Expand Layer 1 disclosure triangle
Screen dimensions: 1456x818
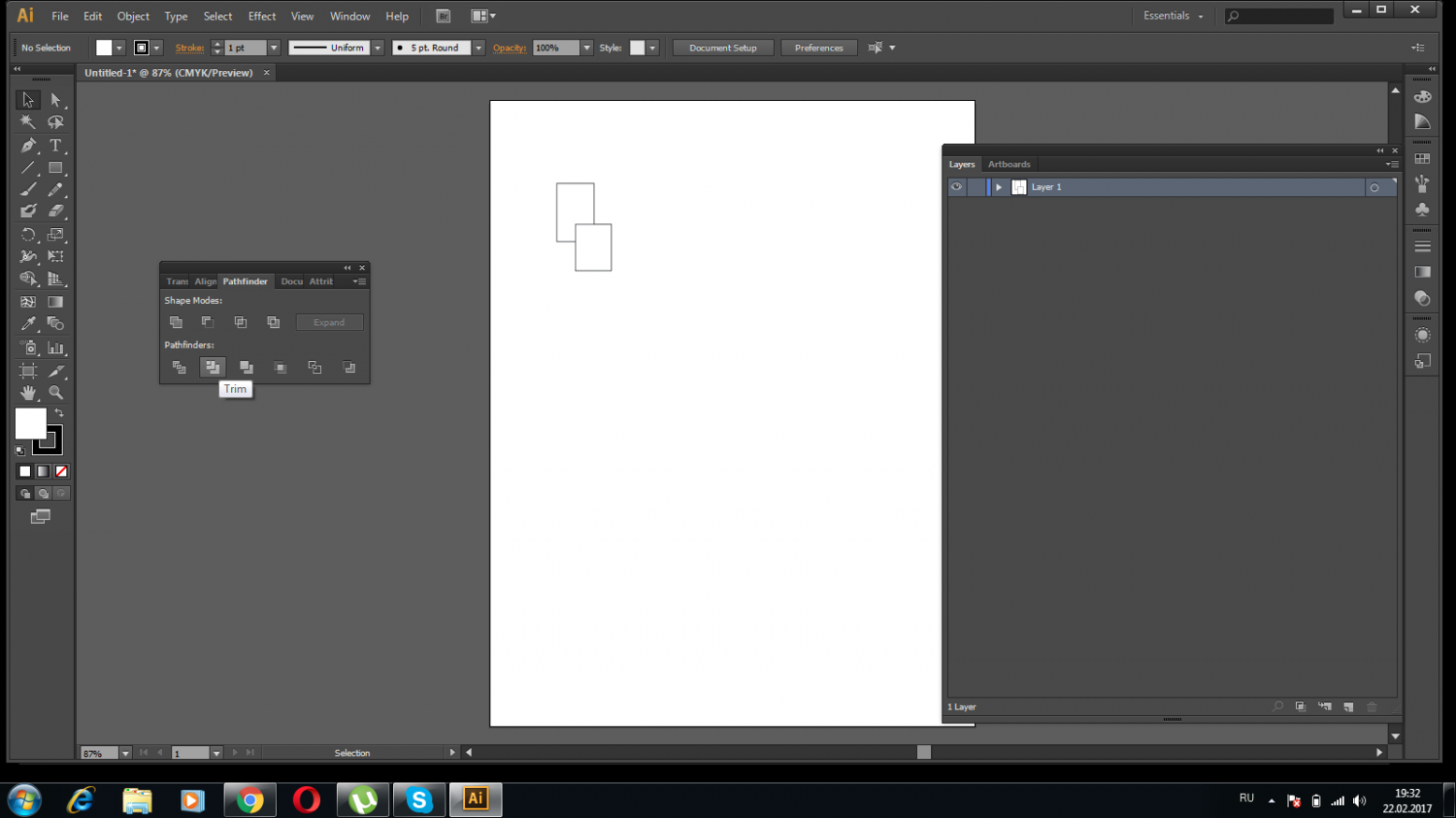pos(999,187)
